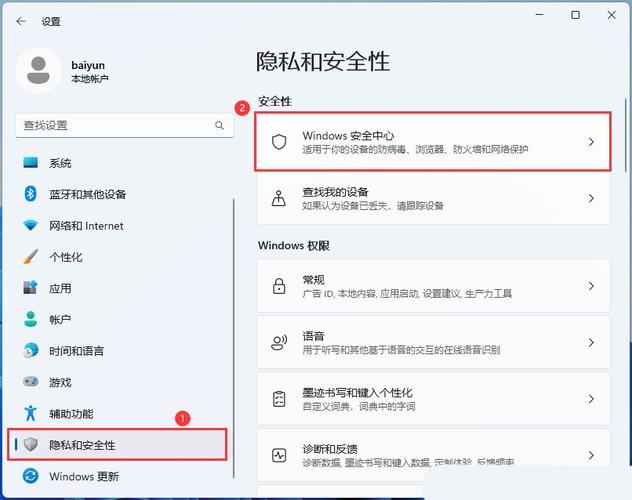
Task: Click the shield icon of Windows 安全中心
Action: click(279, 142)
